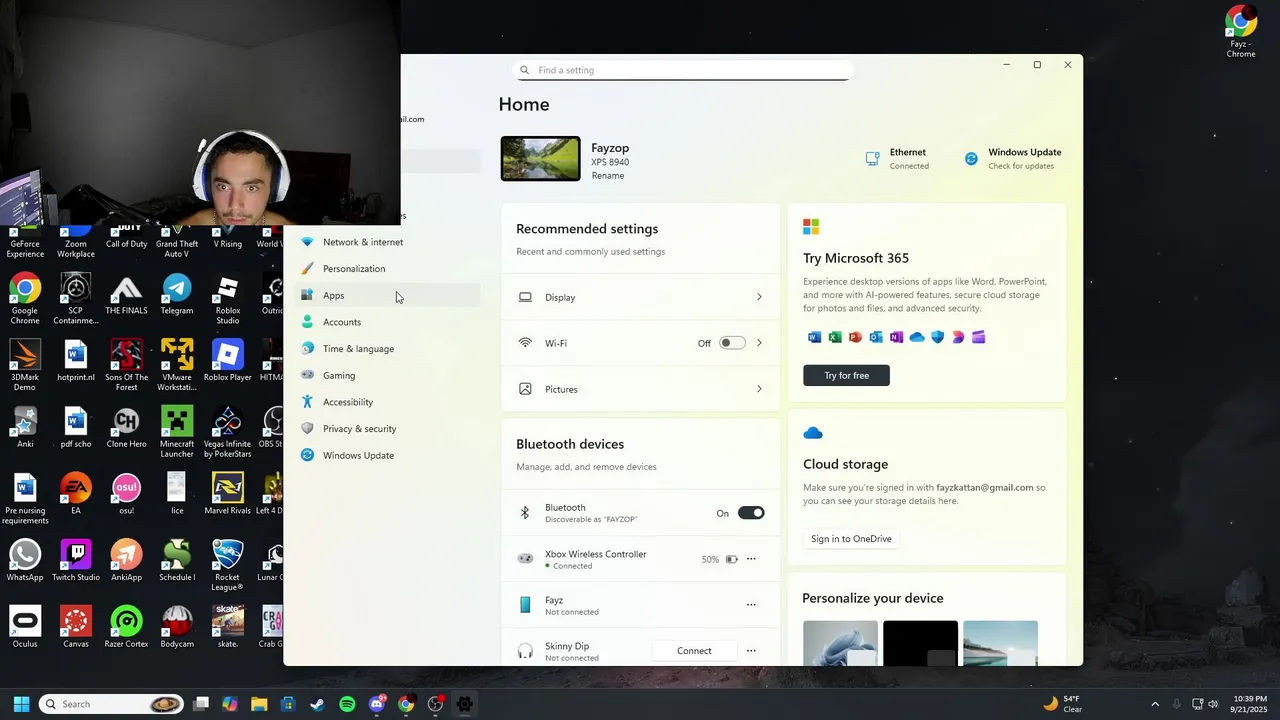Select the black personalize theme thumbnail

click(x=920, y=643)
